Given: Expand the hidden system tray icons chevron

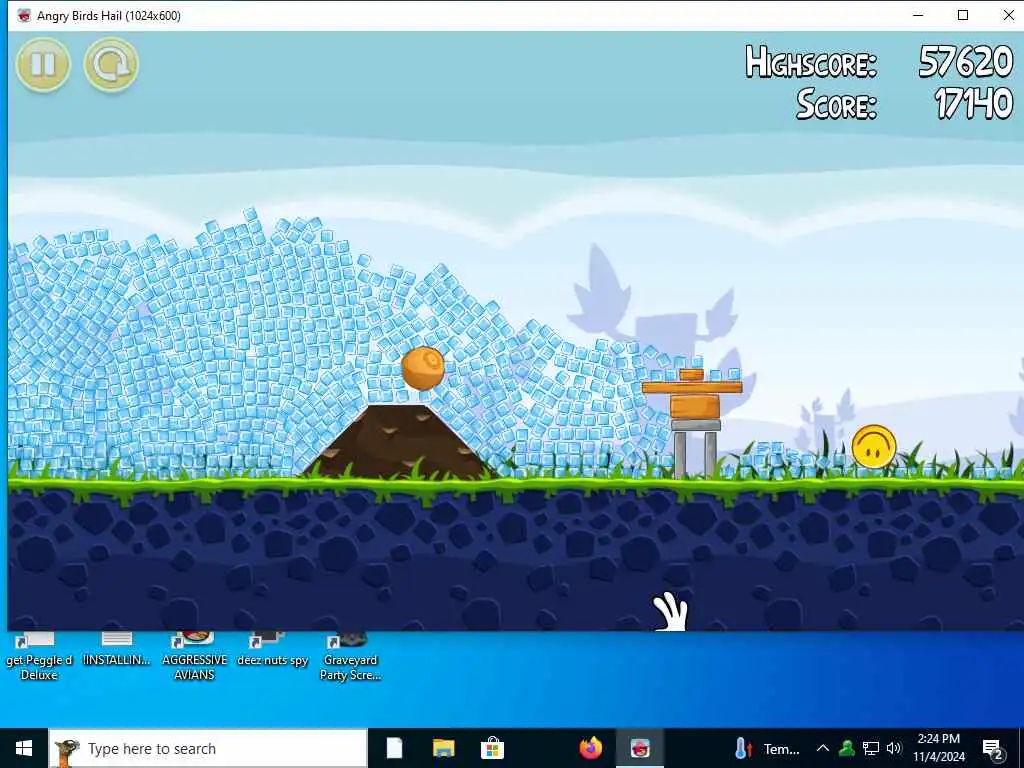Looking at the screenshot, I should pos(823,748).
